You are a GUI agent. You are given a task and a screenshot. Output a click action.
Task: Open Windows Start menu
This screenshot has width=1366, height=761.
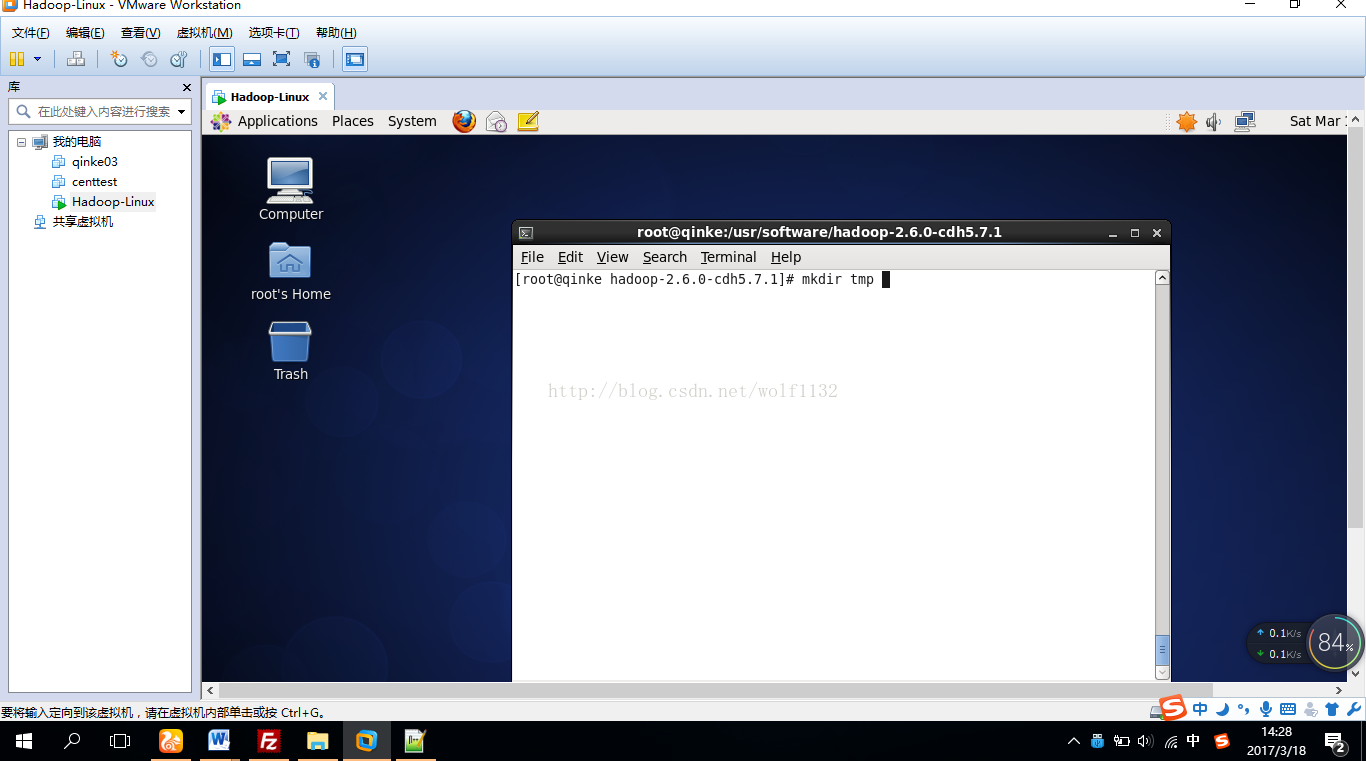pos(24,741)
